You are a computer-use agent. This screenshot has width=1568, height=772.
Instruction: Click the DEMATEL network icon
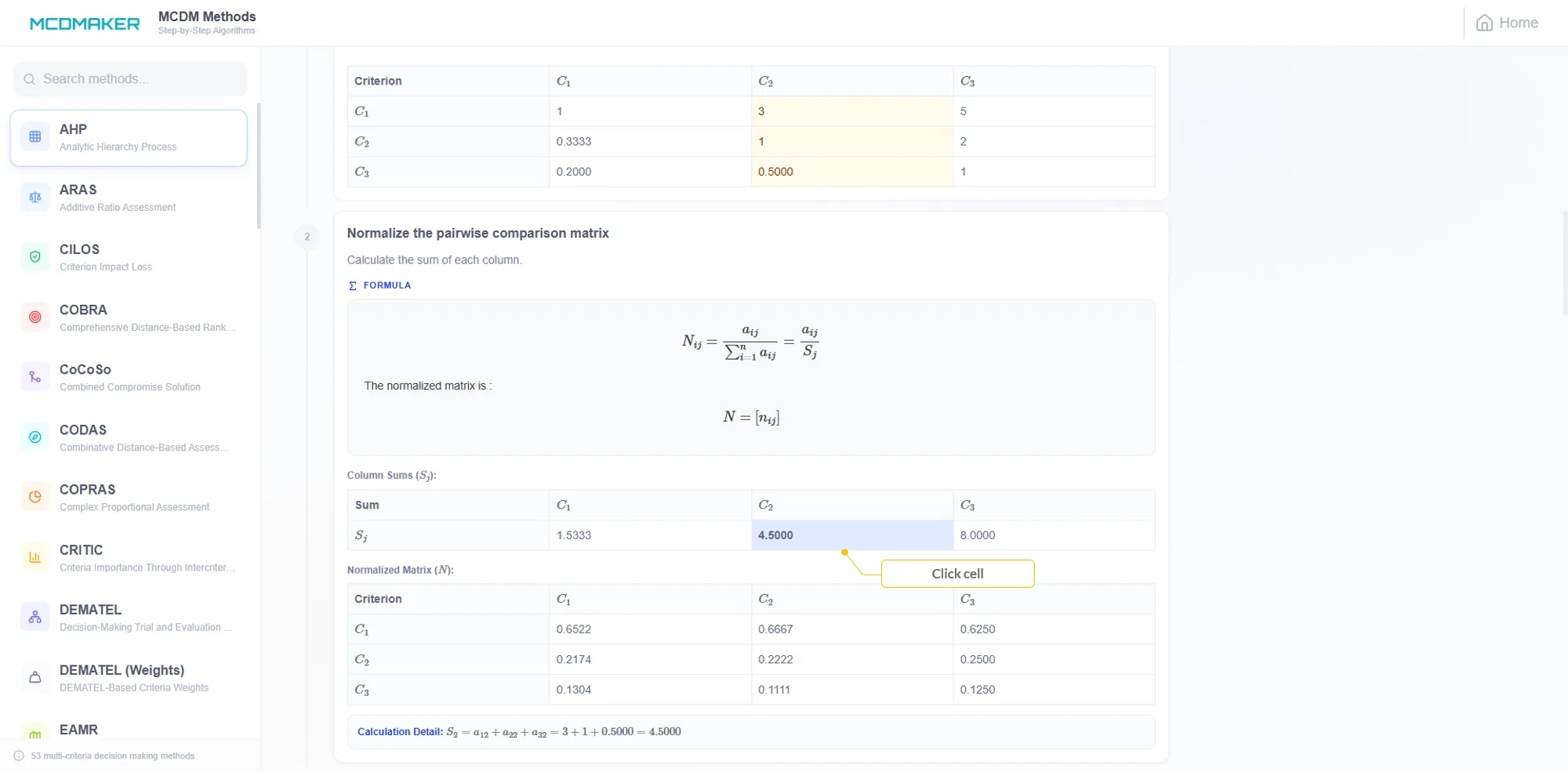pyautogui.click(x=35, y=618)
